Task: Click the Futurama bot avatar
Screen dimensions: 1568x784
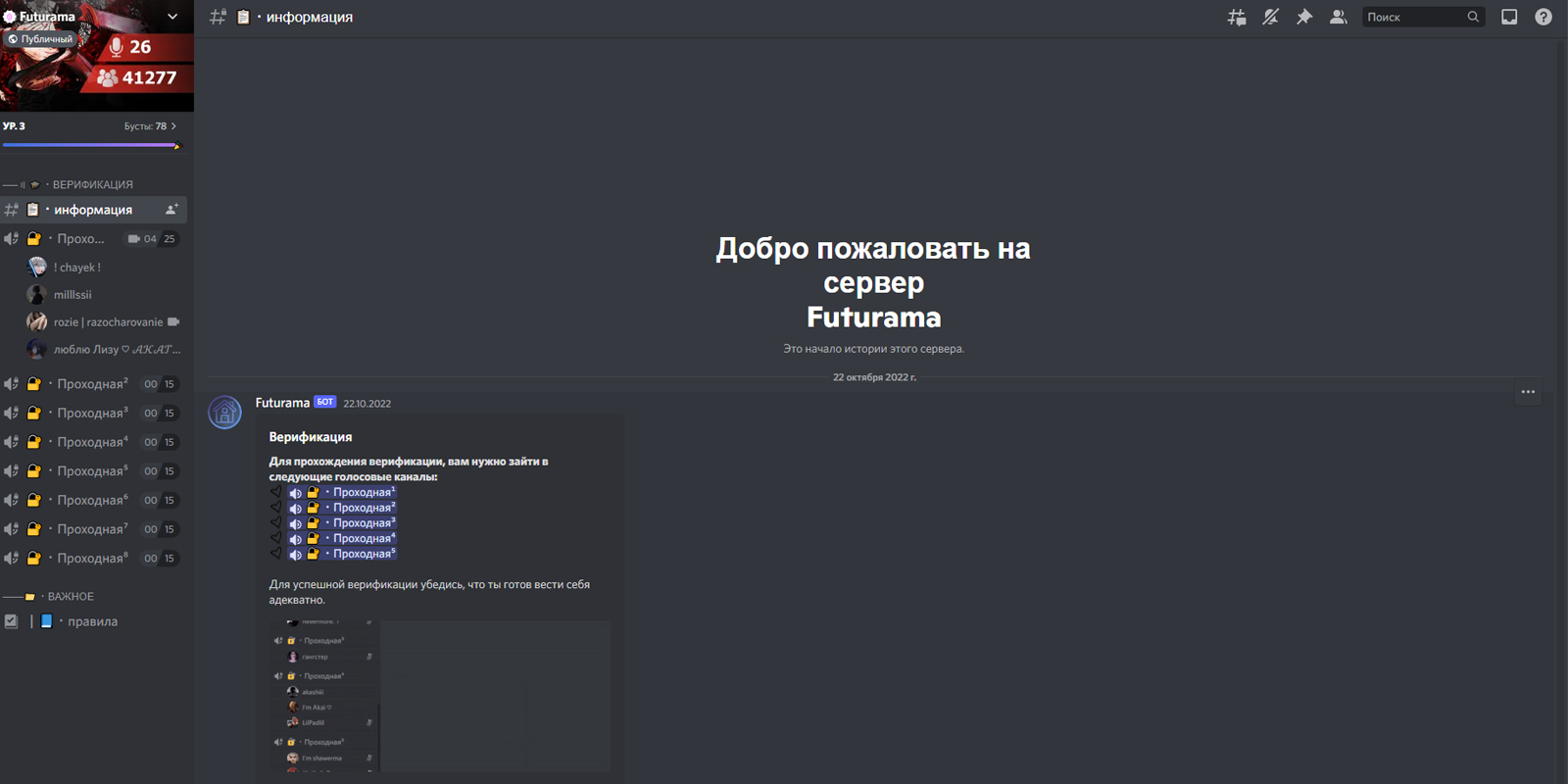Action: (225, 413)
